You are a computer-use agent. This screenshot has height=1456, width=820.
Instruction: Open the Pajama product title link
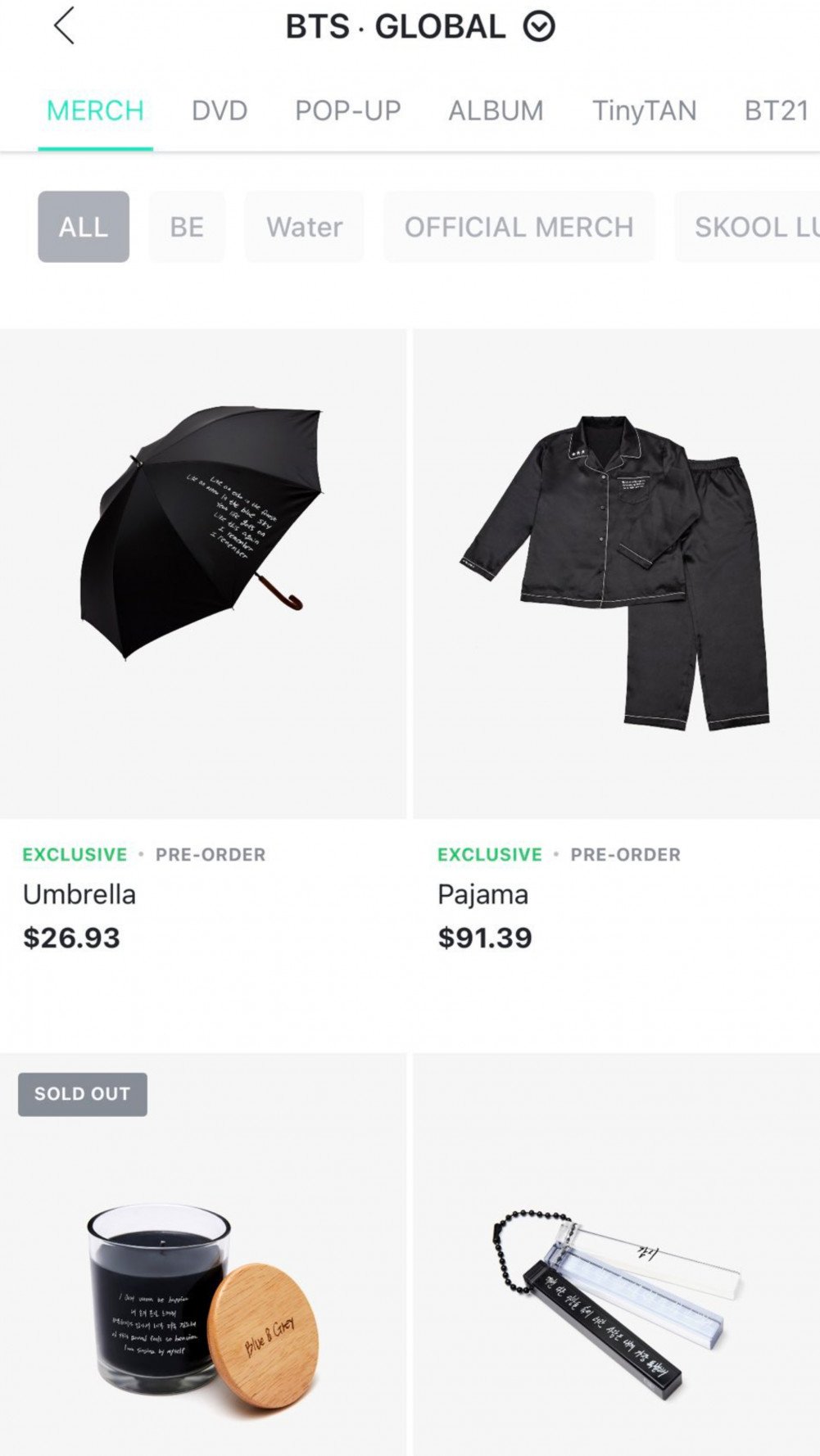click(x=482, y=894)
